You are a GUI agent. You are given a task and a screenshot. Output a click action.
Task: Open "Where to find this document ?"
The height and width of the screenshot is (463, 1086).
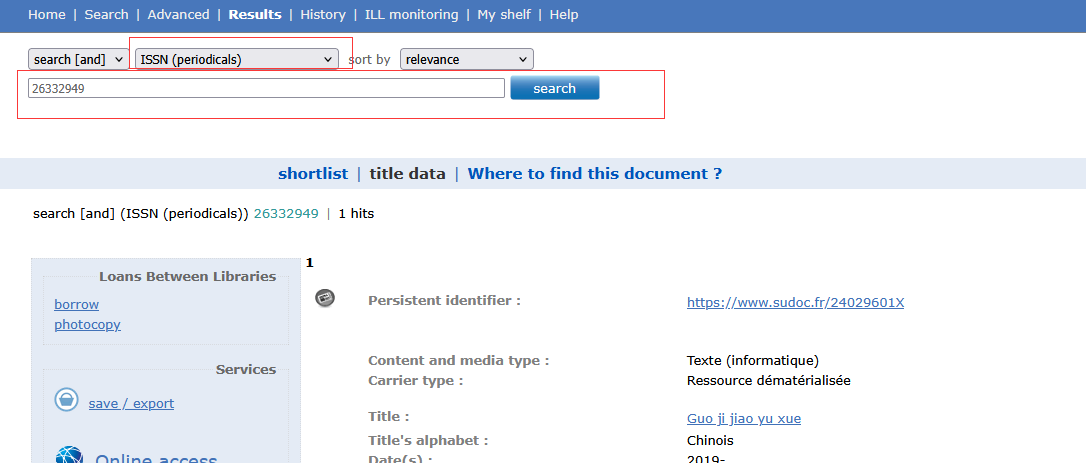595,174
